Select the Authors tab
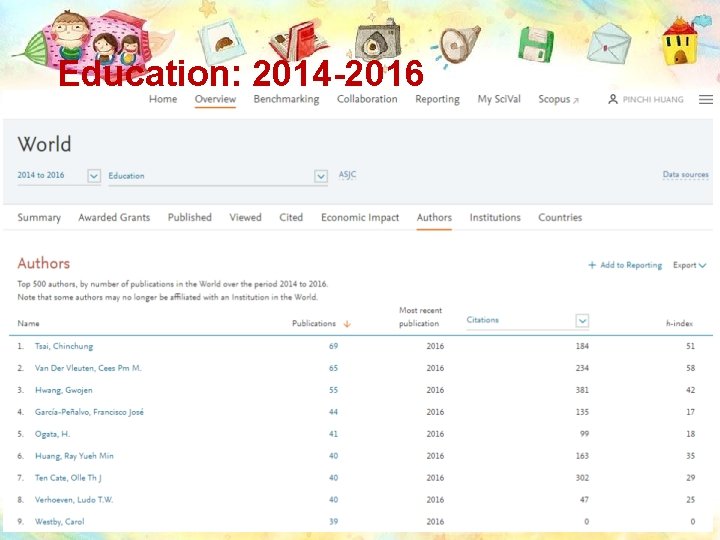The height and width of the screenshot is (540, 720). click(434, 218)
